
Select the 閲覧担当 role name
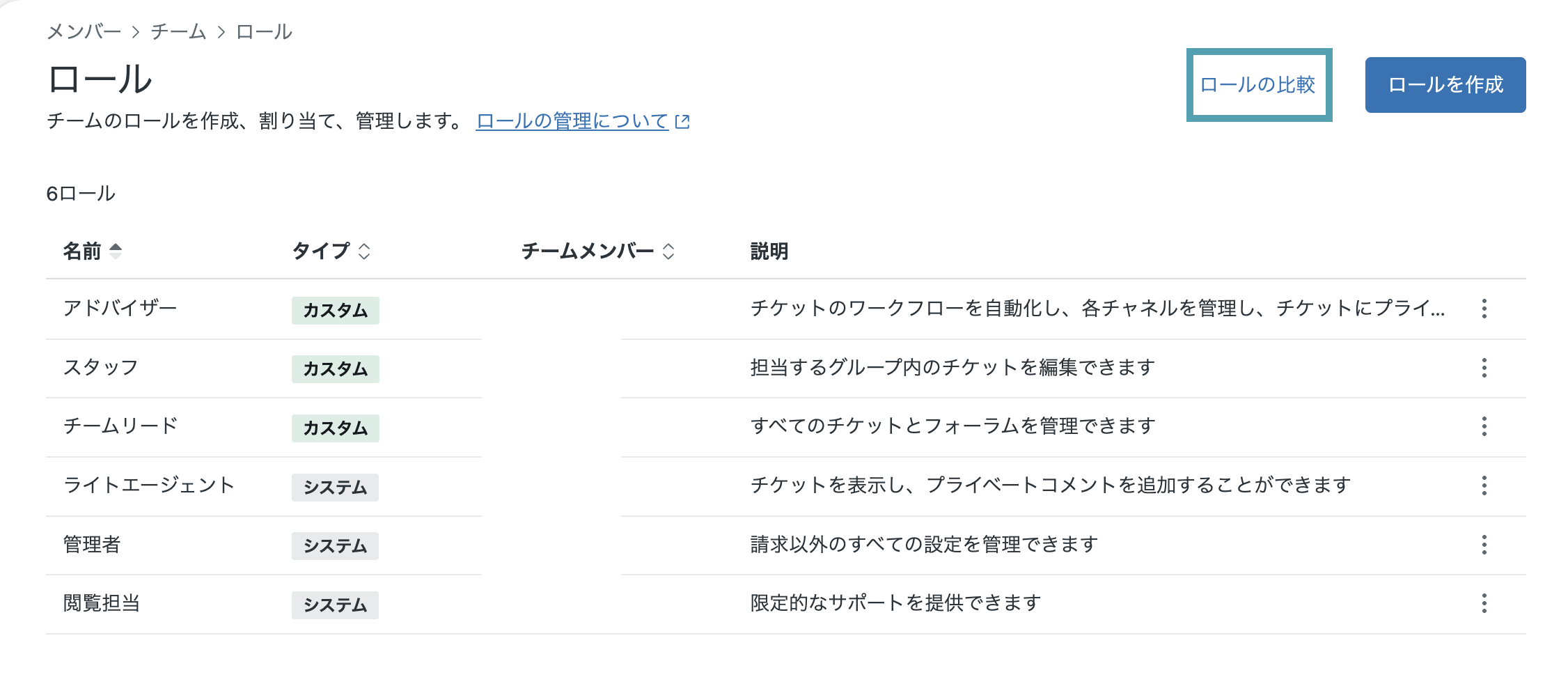point(102,603)
